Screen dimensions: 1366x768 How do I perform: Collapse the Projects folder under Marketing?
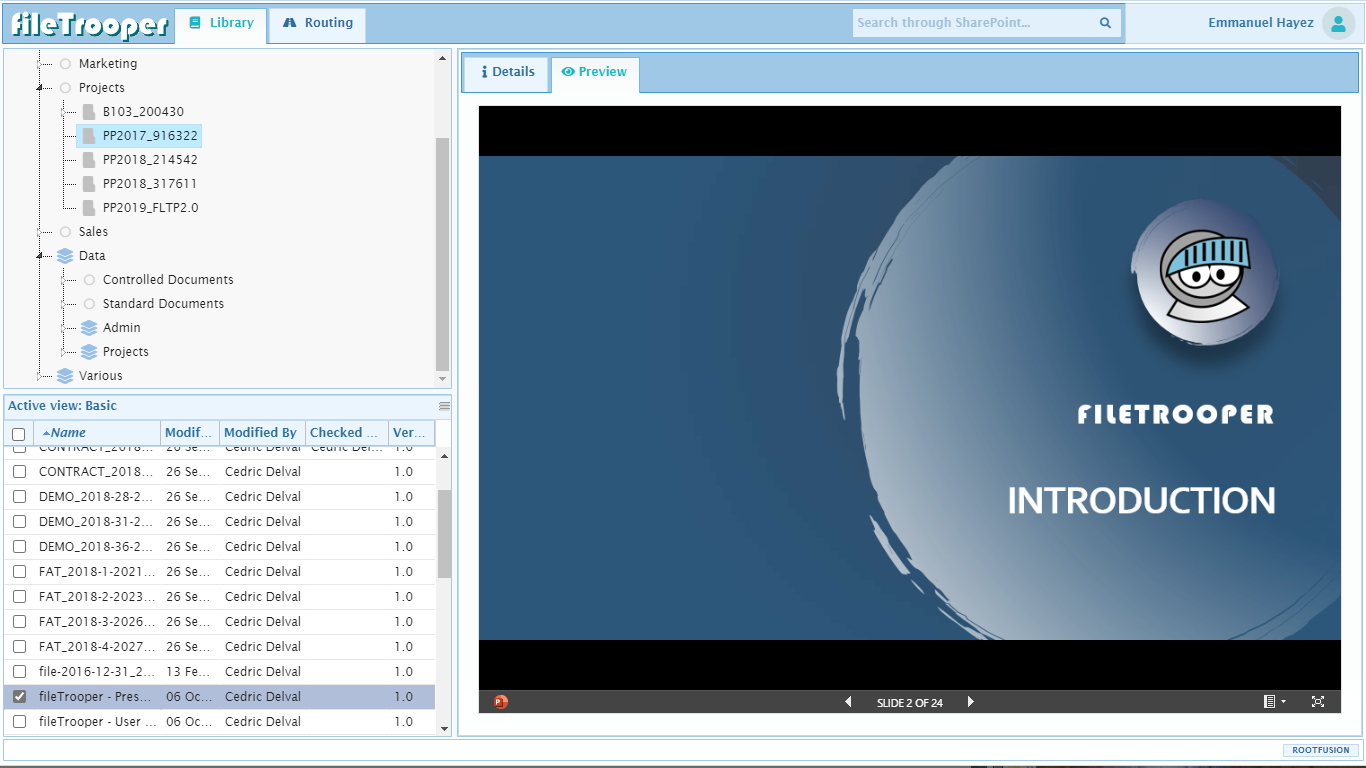(39, 88)
